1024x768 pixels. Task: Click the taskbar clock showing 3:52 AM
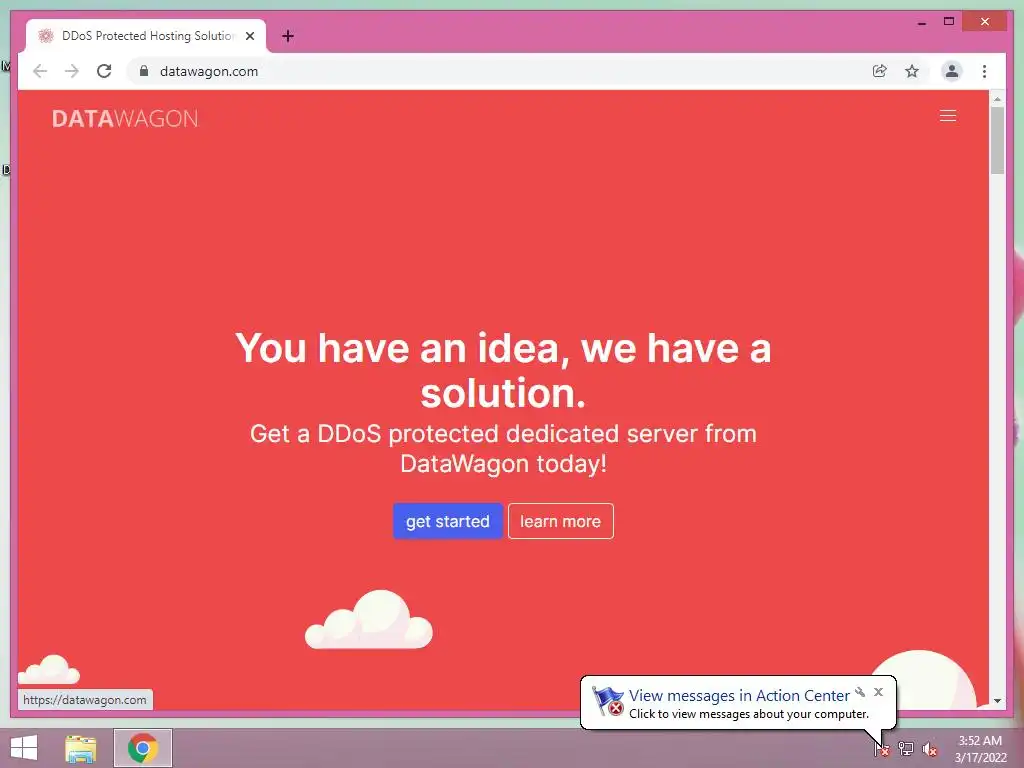(x=980, y=748)
